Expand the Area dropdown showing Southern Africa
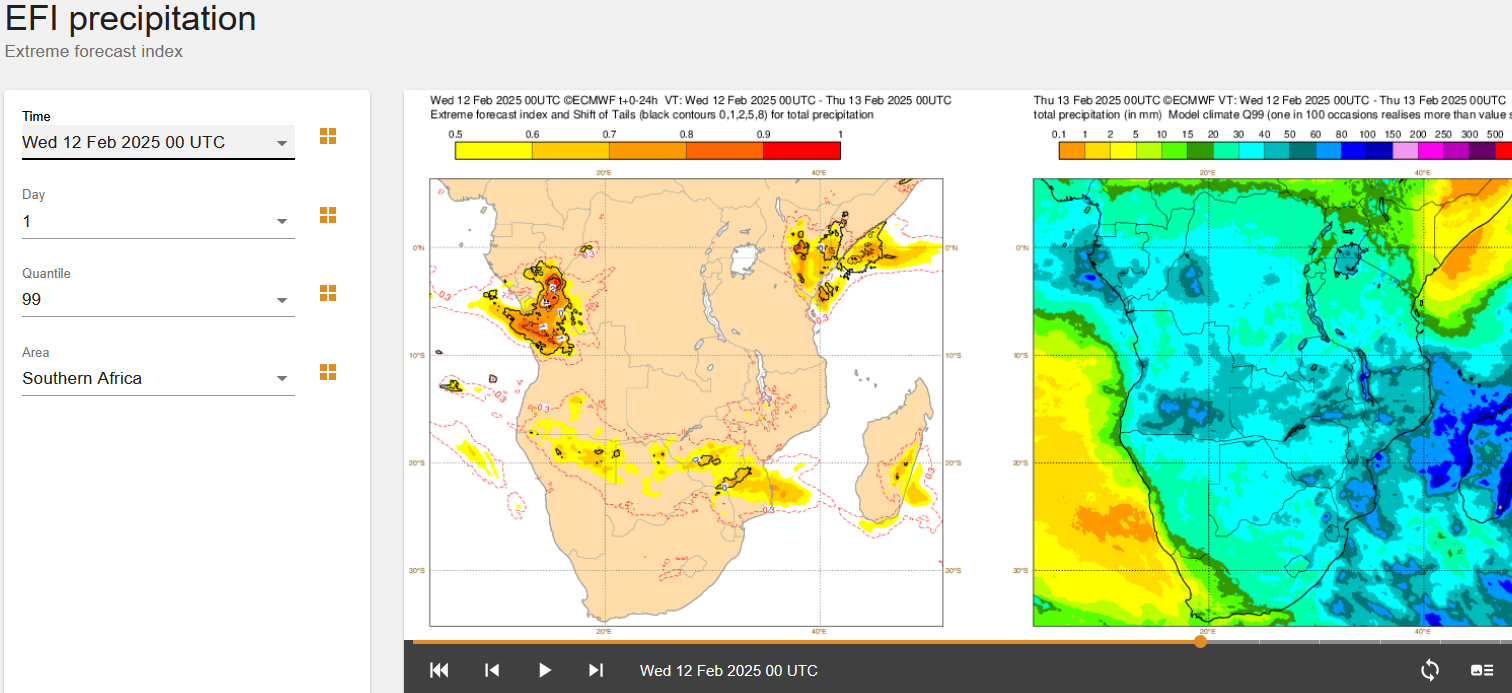1512x693 pixels. [158, 378]
